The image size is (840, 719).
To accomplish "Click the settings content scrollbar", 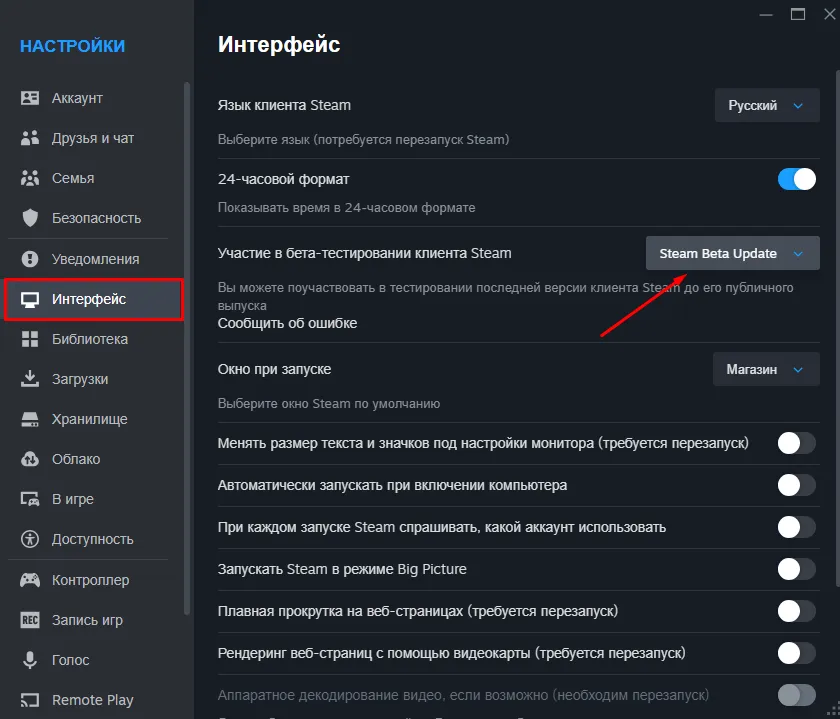I will click(837, 328).
